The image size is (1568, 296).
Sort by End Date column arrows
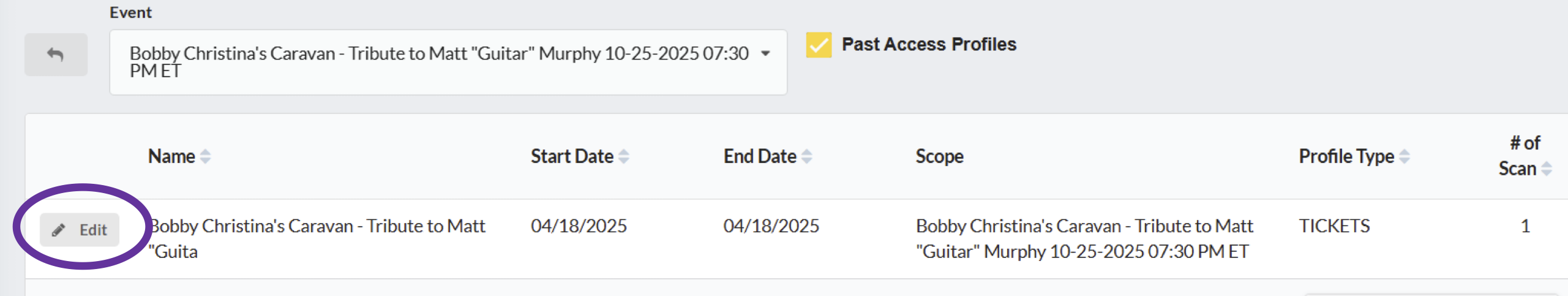point(807,157)
